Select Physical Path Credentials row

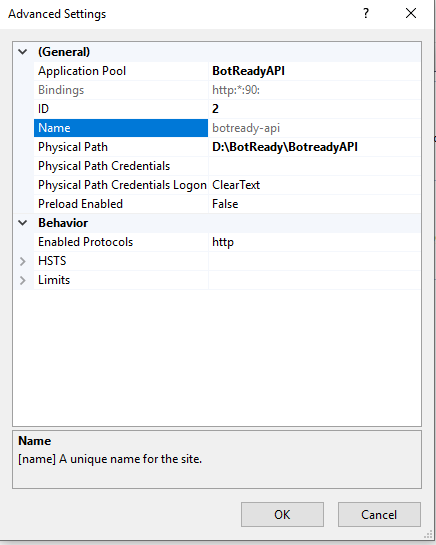tap(227, 166)
